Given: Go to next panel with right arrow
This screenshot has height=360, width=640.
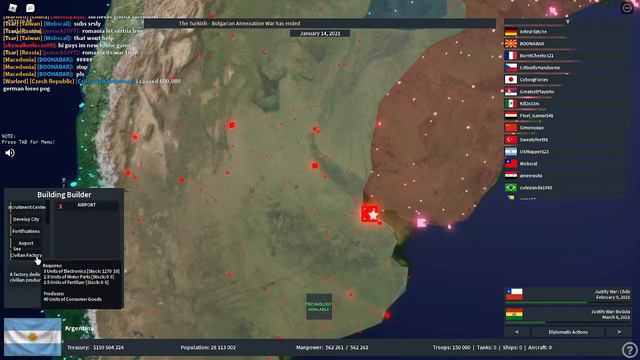Looking at the screenshot, I should click(619, 332).
